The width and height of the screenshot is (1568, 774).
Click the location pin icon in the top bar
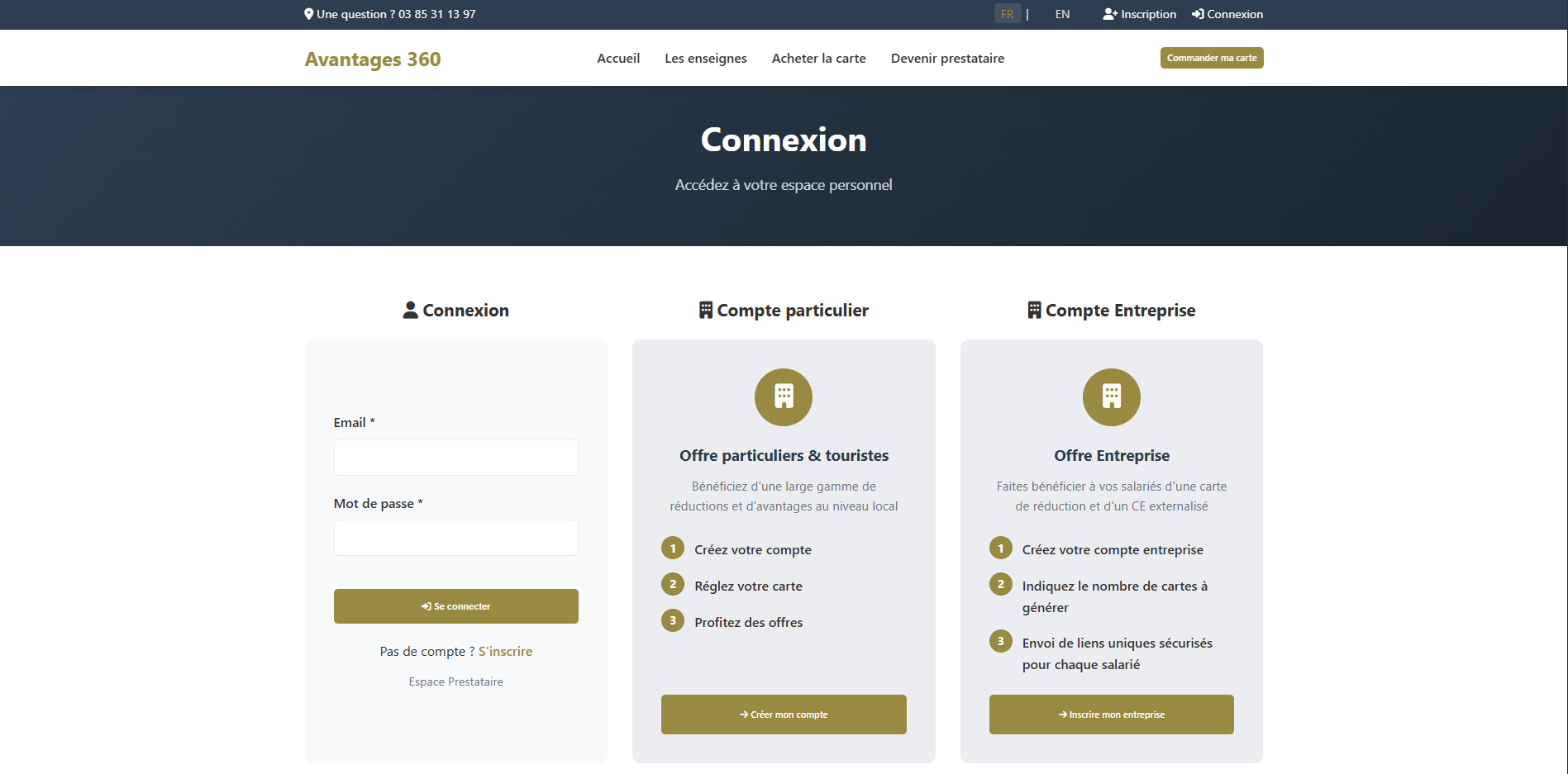click(307, 13)
